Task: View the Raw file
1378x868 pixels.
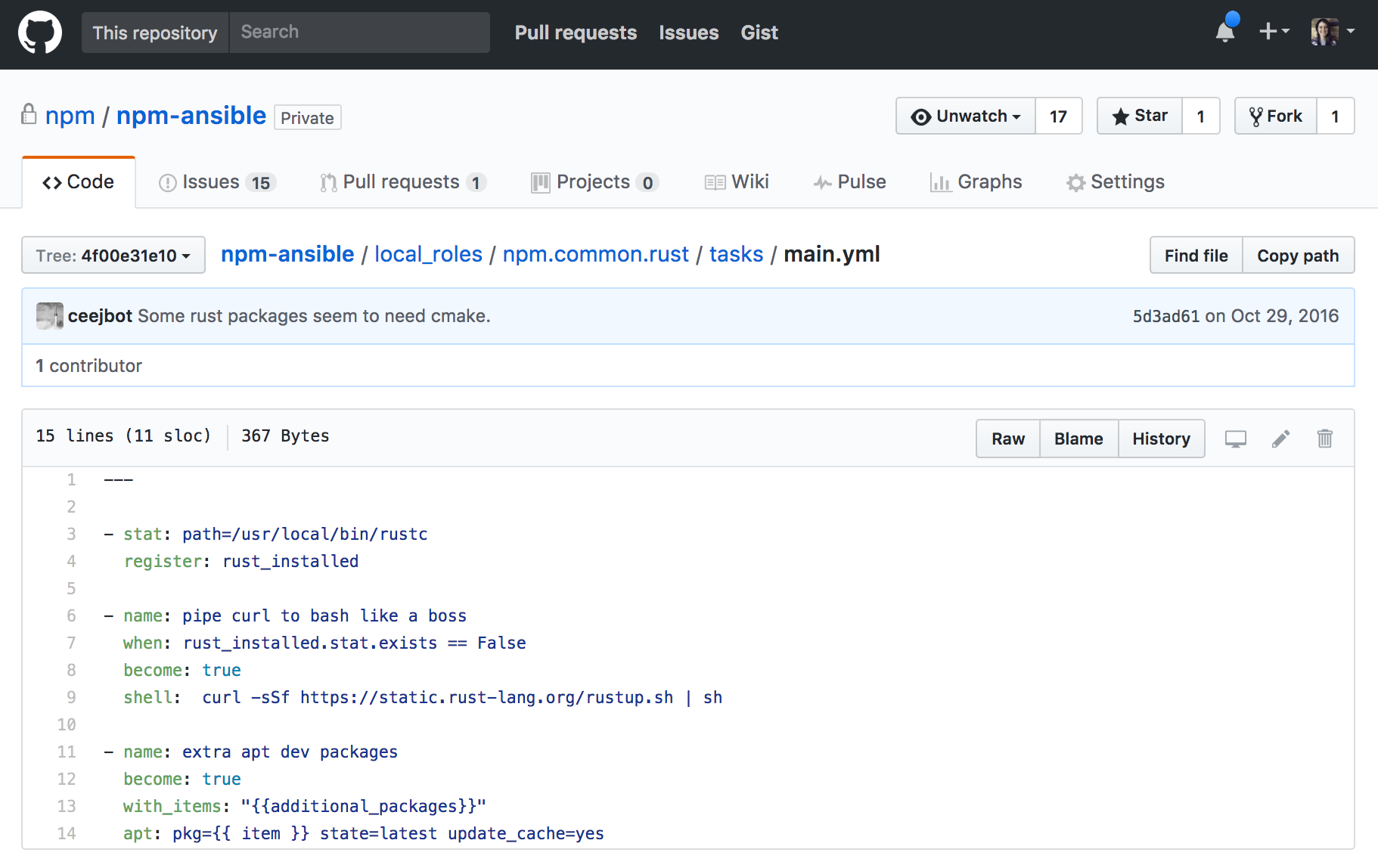Action: [x=1008, y=439]
